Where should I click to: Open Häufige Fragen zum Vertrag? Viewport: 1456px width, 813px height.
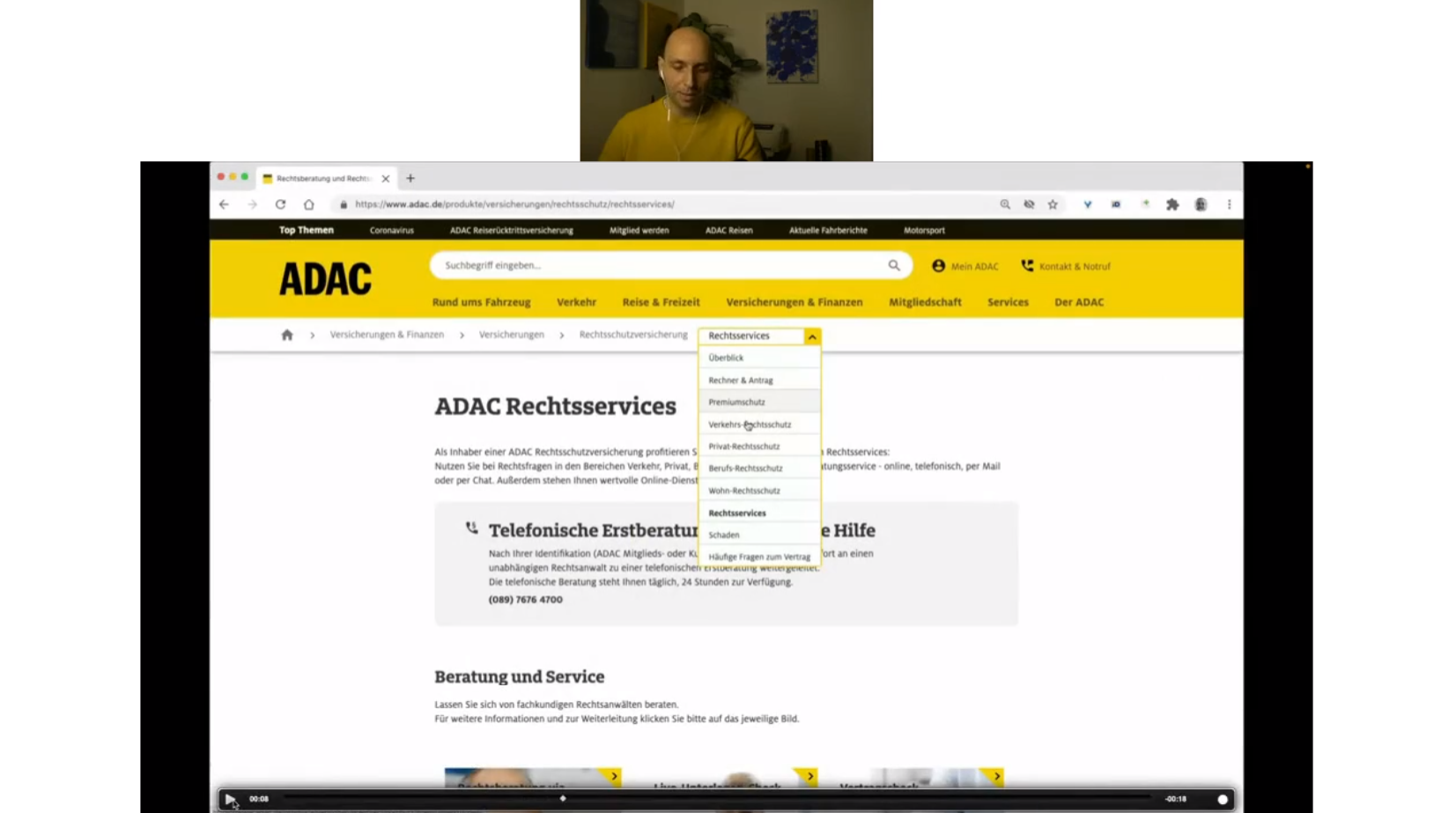click(758, 556)
